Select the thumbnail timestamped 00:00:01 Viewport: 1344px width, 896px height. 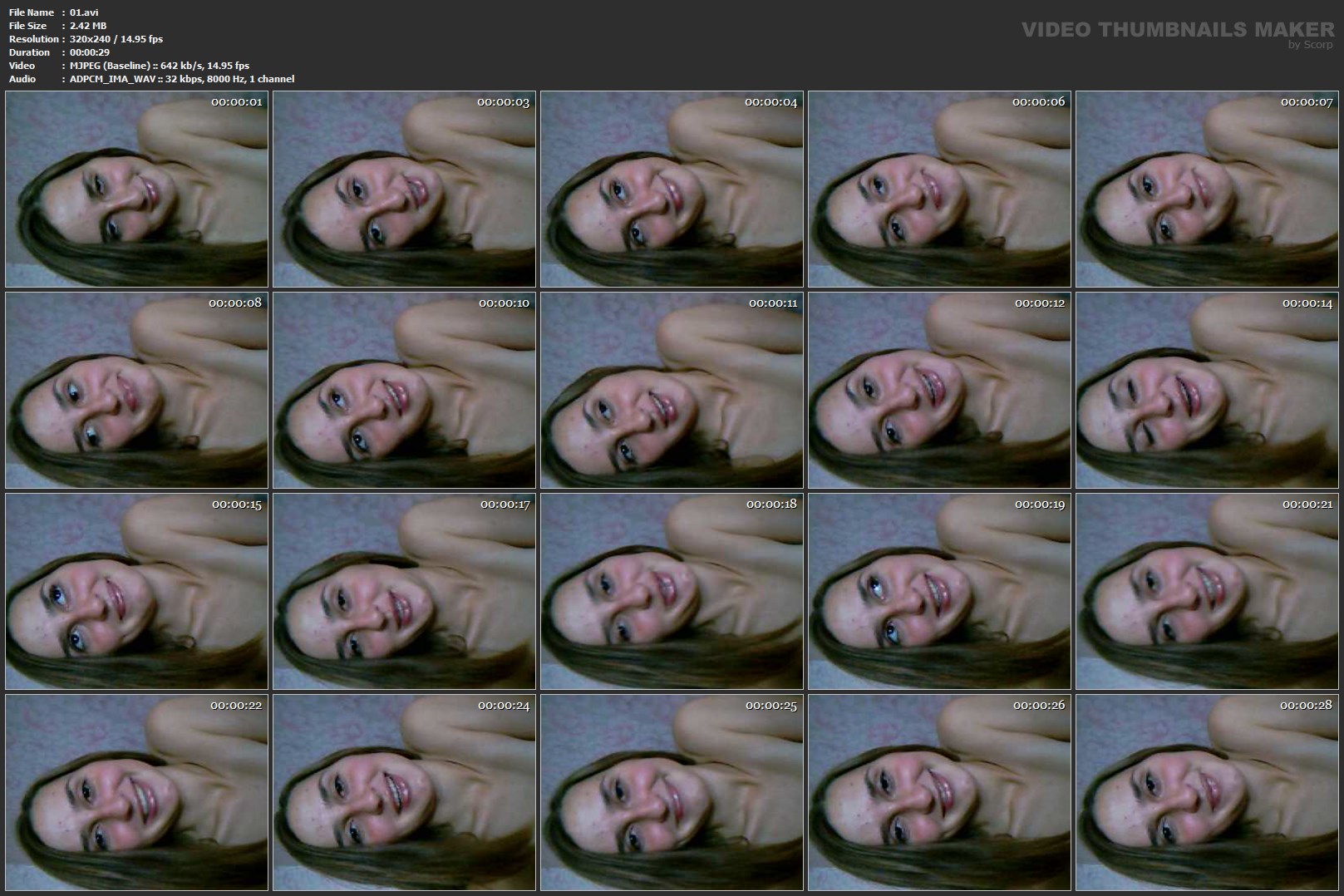pos(136,189)
